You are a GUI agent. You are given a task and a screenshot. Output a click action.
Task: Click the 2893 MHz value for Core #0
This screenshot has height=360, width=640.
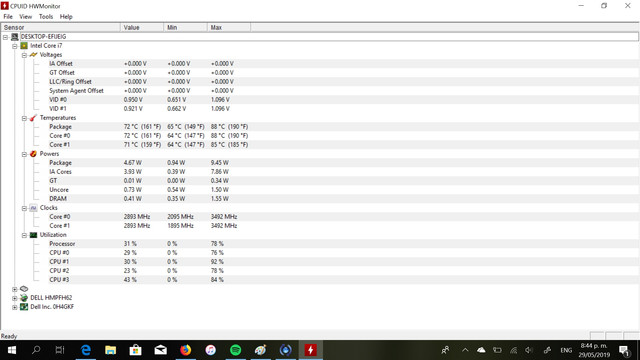pos(137,217)
